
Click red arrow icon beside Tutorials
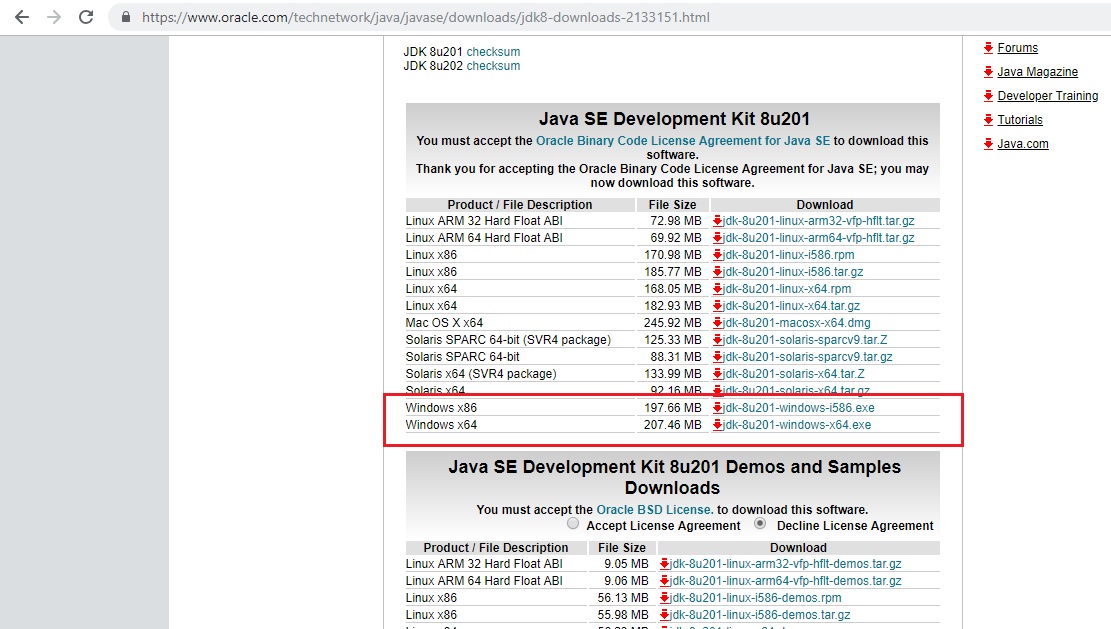point(988,120)
